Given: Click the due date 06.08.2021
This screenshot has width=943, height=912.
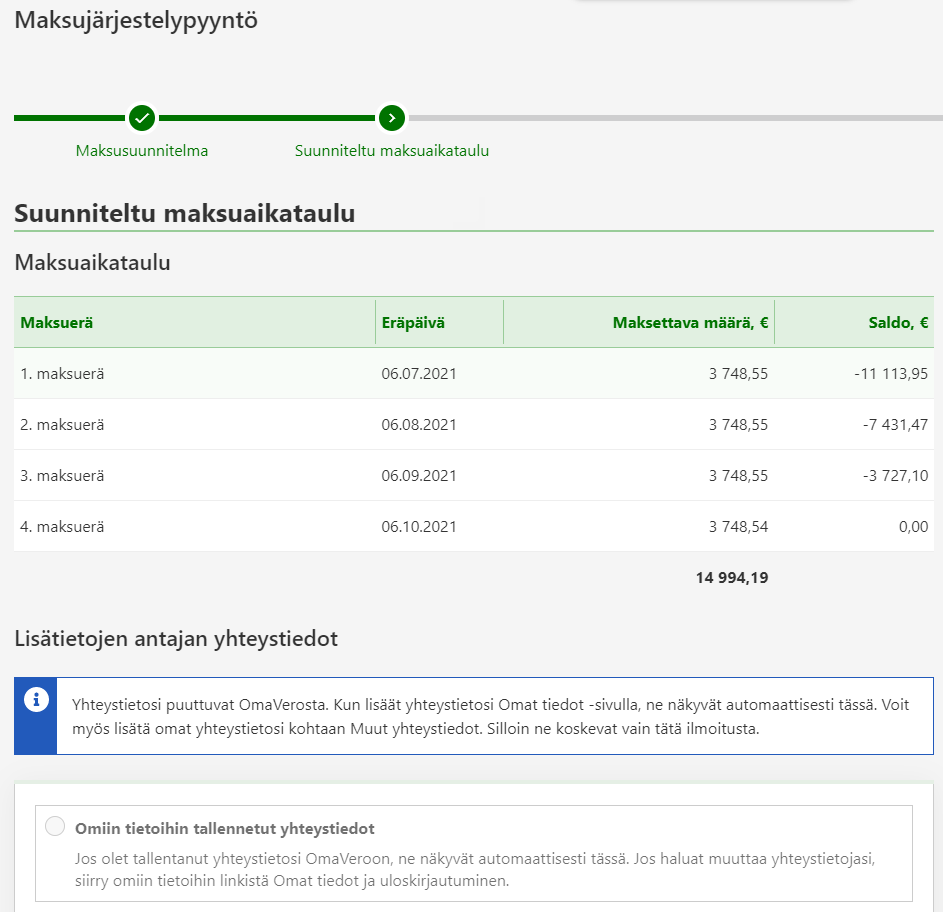Looking at the screenshot, I should (x=419, y=425).
